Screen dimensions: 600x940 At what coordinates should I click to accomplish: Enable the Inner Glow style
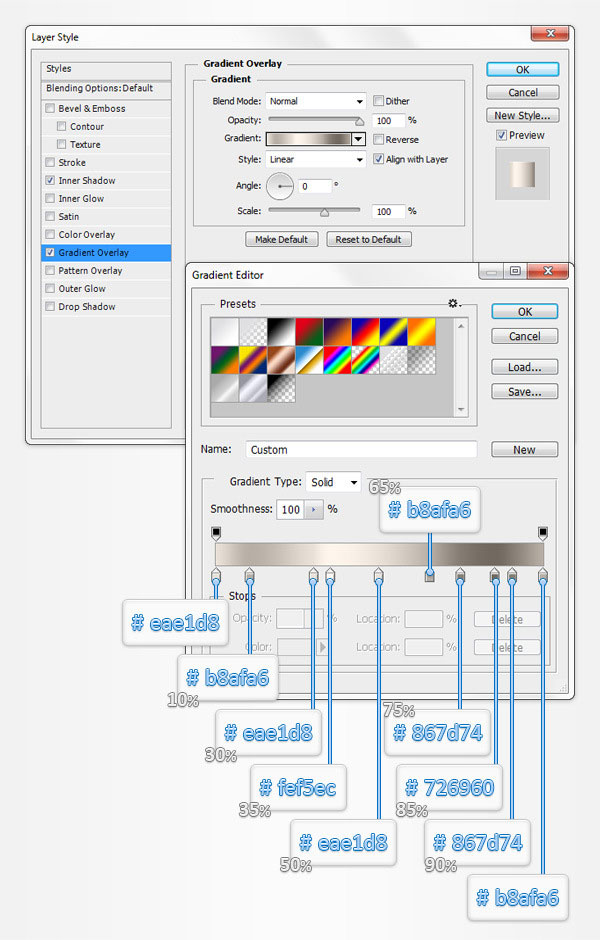click(50, 198)
